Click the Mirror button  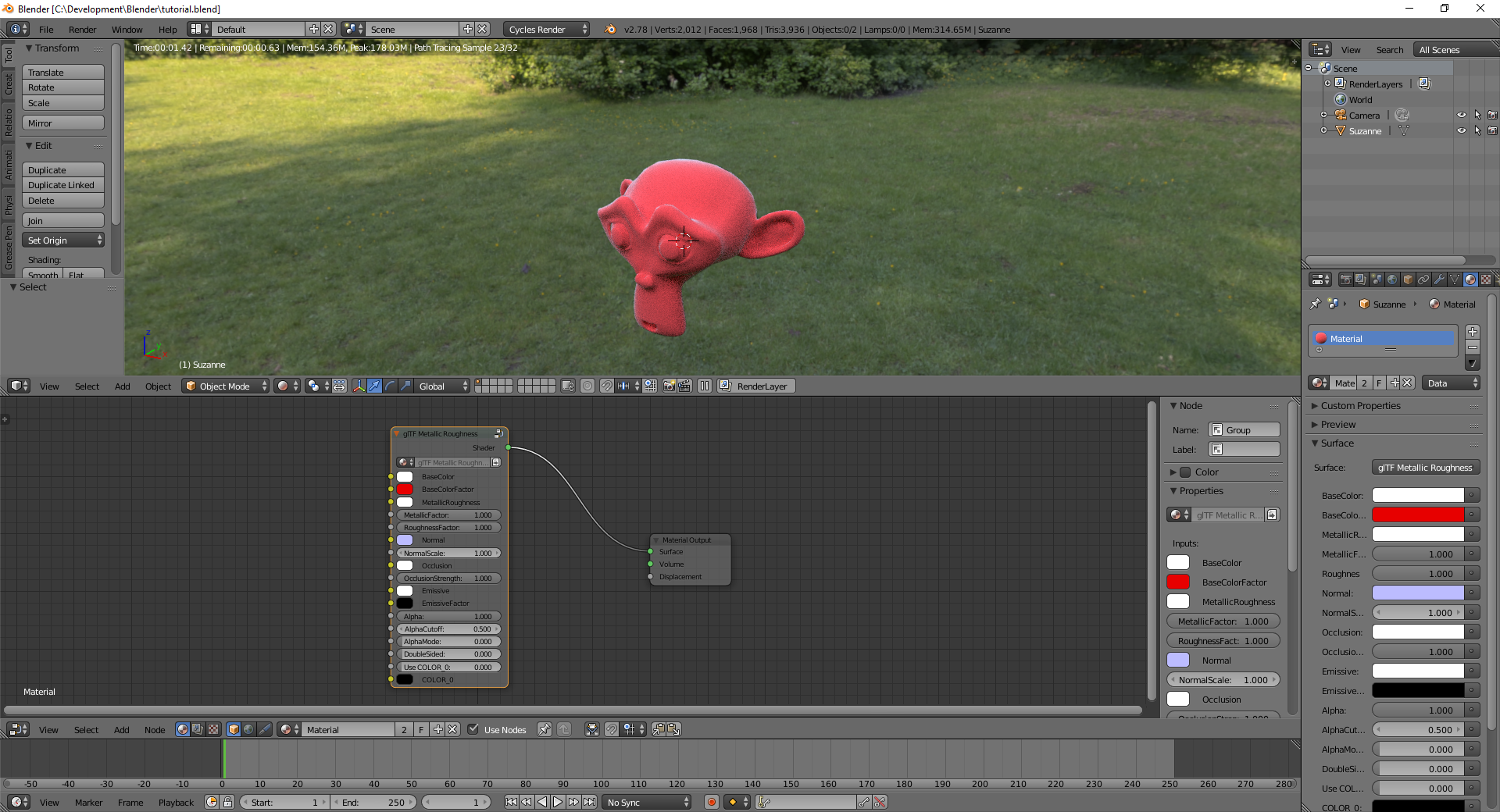click(x=63, y=123)
